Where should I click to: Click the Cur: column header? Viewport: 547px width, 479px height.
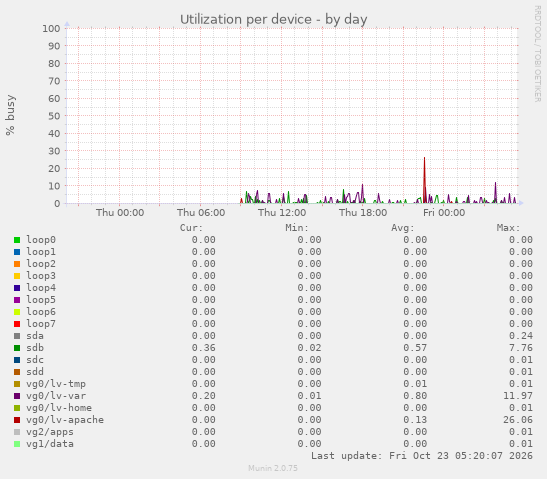[191, 228]
